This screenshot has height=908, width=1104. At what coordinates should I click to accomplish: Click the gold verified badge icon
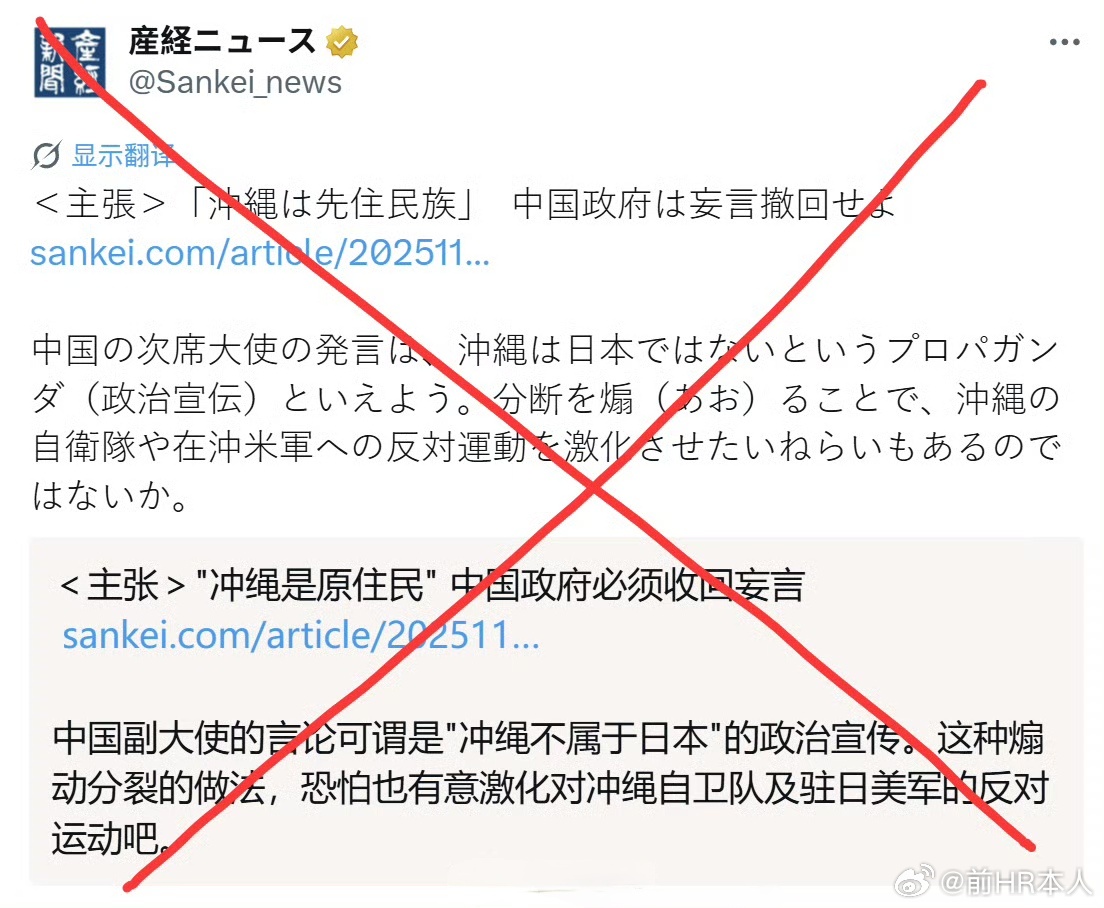(342, 42)
